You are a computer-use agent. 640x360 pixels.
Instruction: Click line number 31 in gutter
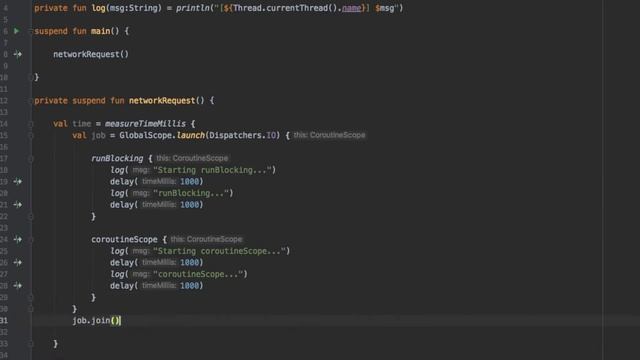point(4,320)
